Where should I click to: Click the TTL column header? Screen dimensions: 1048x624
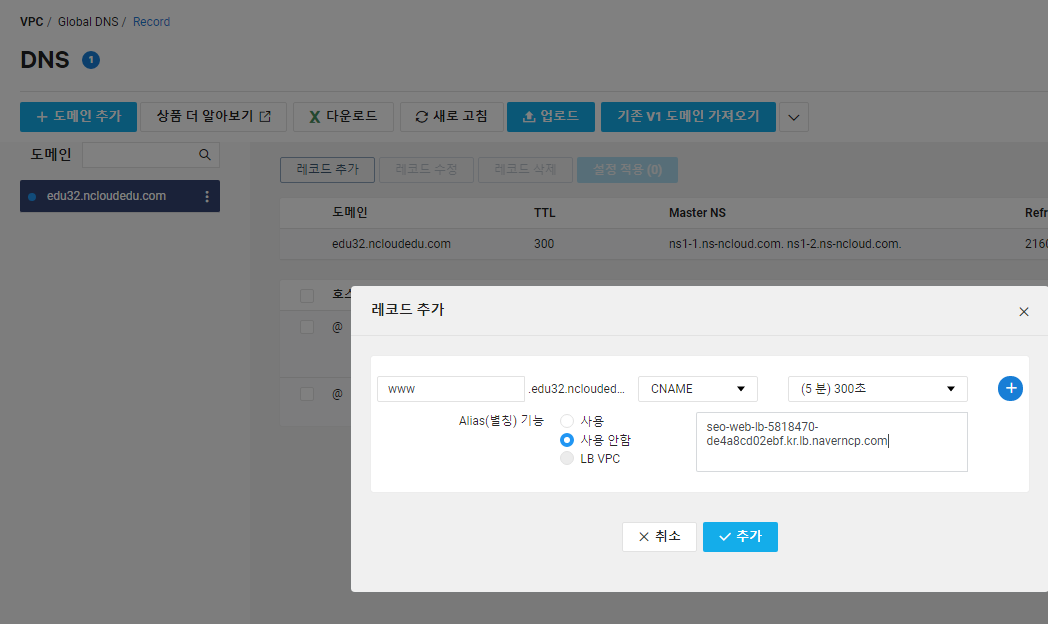[x=545, y=213]
